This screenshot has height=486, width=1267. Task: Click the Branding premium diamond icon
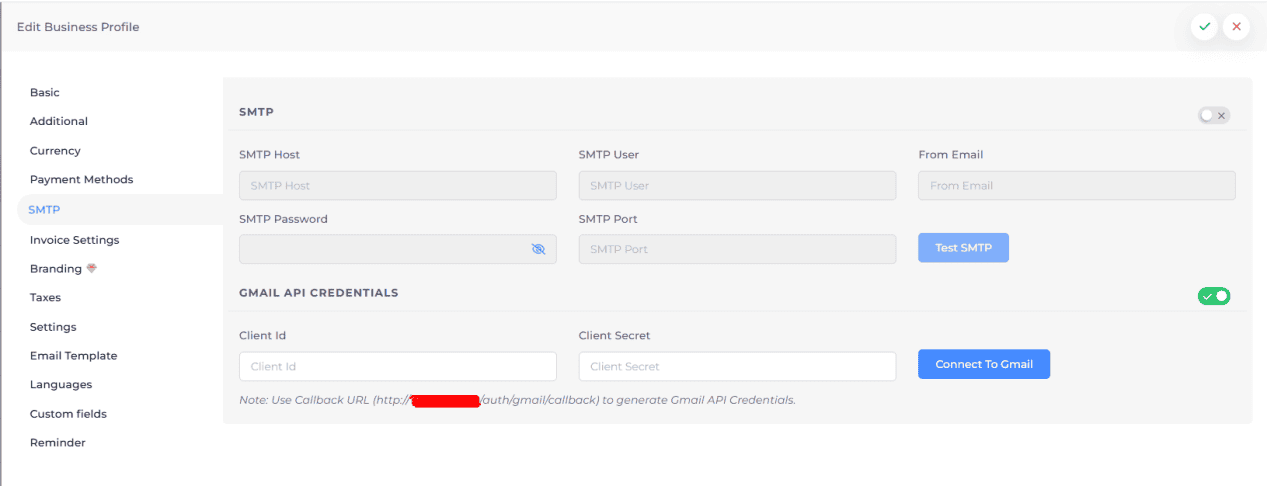coord(92,269)
